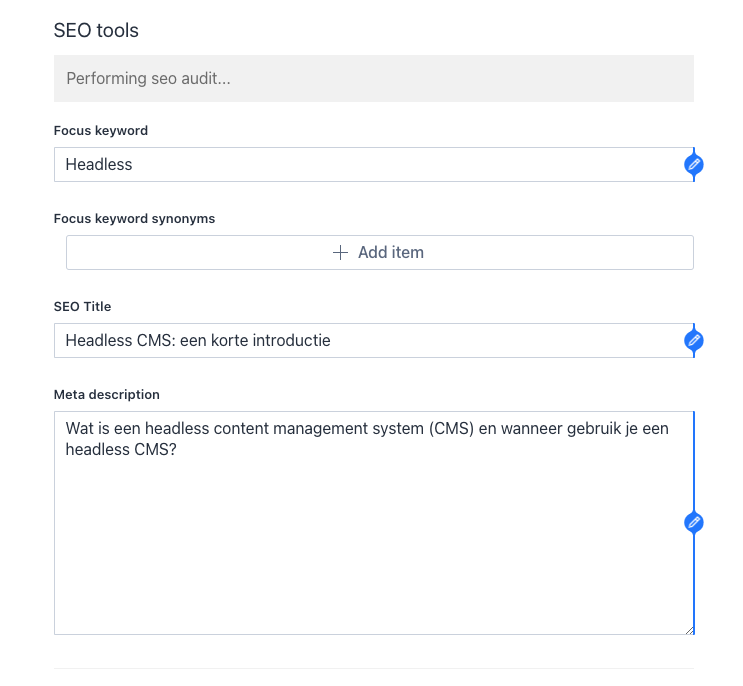The height and width of the screenshot is (686, 743).
Task: Click the word Headless in Focus keyword
Action: [x=99, y=164]
